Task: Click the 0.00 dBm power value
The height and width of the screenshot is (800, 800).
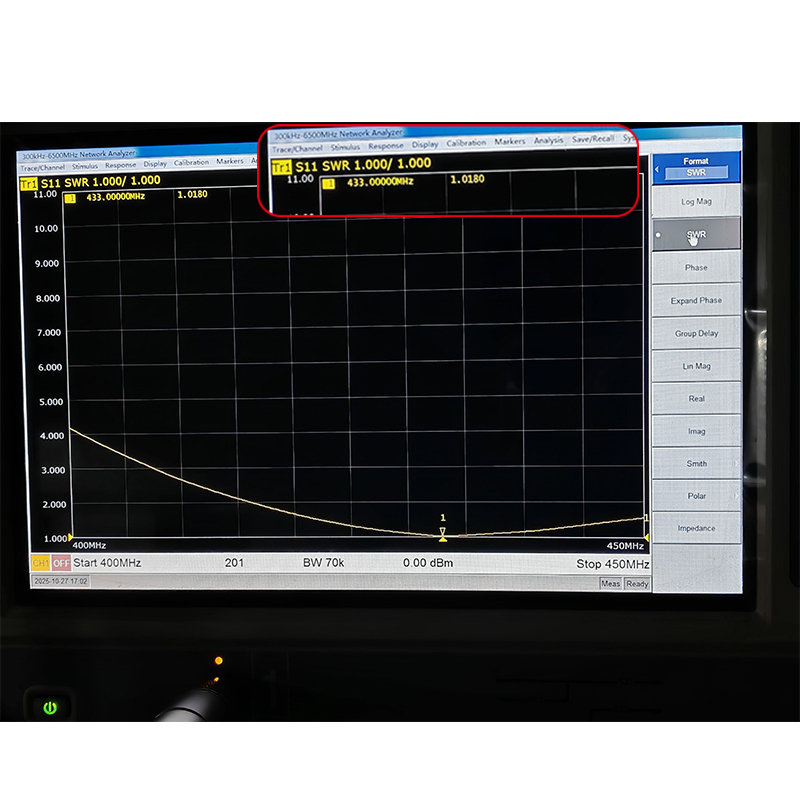Action: click(x=428, y=563)
